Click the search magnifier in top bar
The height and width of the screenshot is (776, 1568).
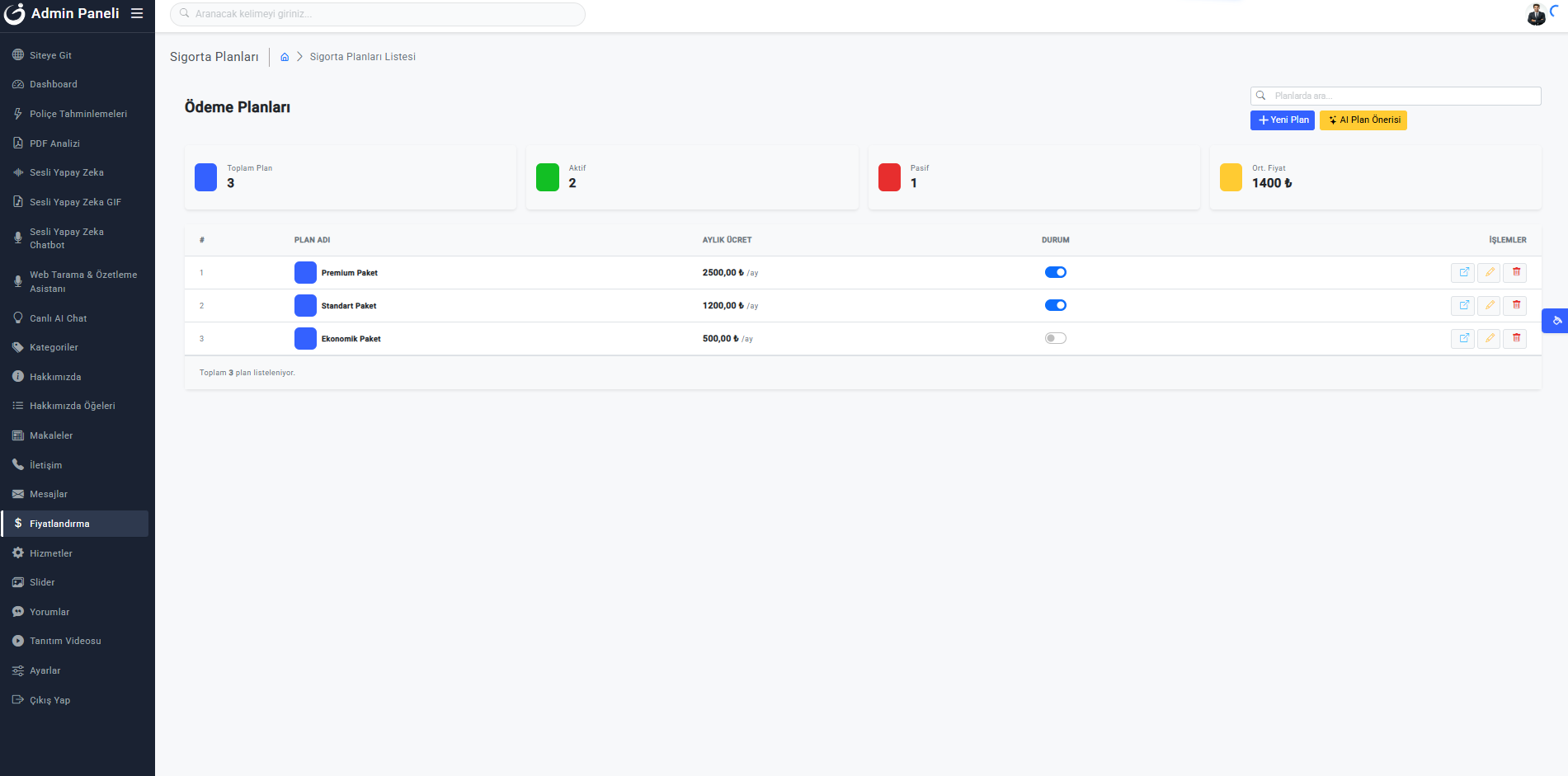click(x=185, y=13)
